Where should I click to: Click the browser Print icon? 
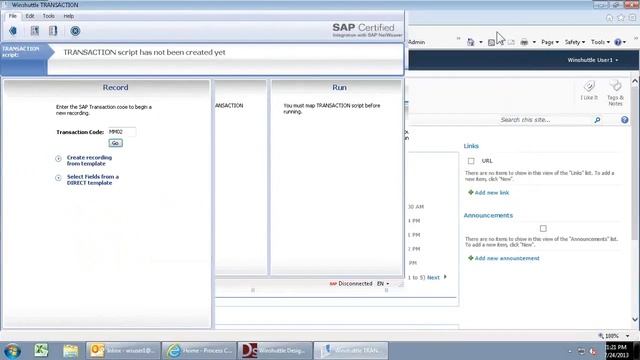click(524, 42)
